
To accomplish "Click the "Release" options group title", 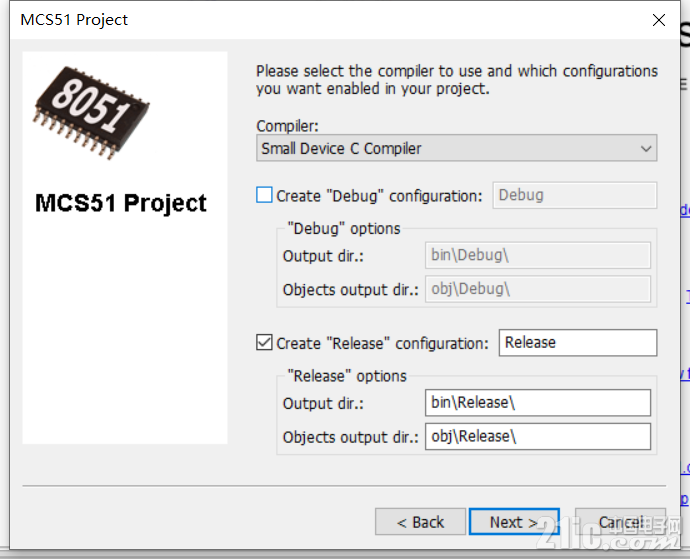I will click(x=347, y=376).
